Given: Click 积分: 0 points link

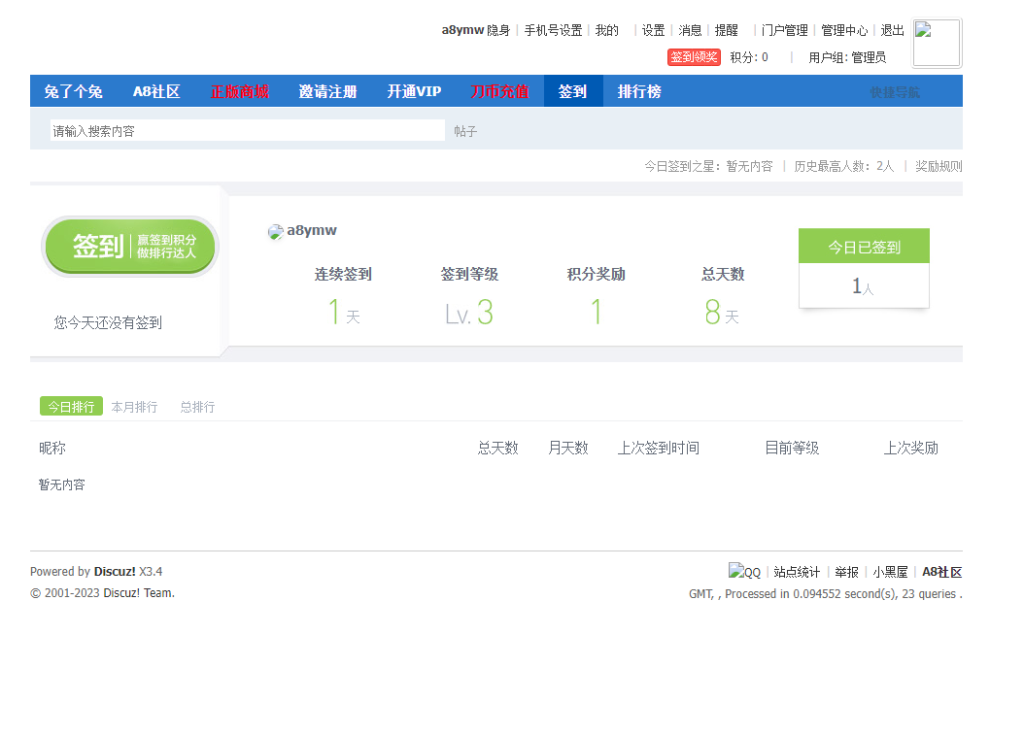Looking at the screenshot, I should click(749, 57).
